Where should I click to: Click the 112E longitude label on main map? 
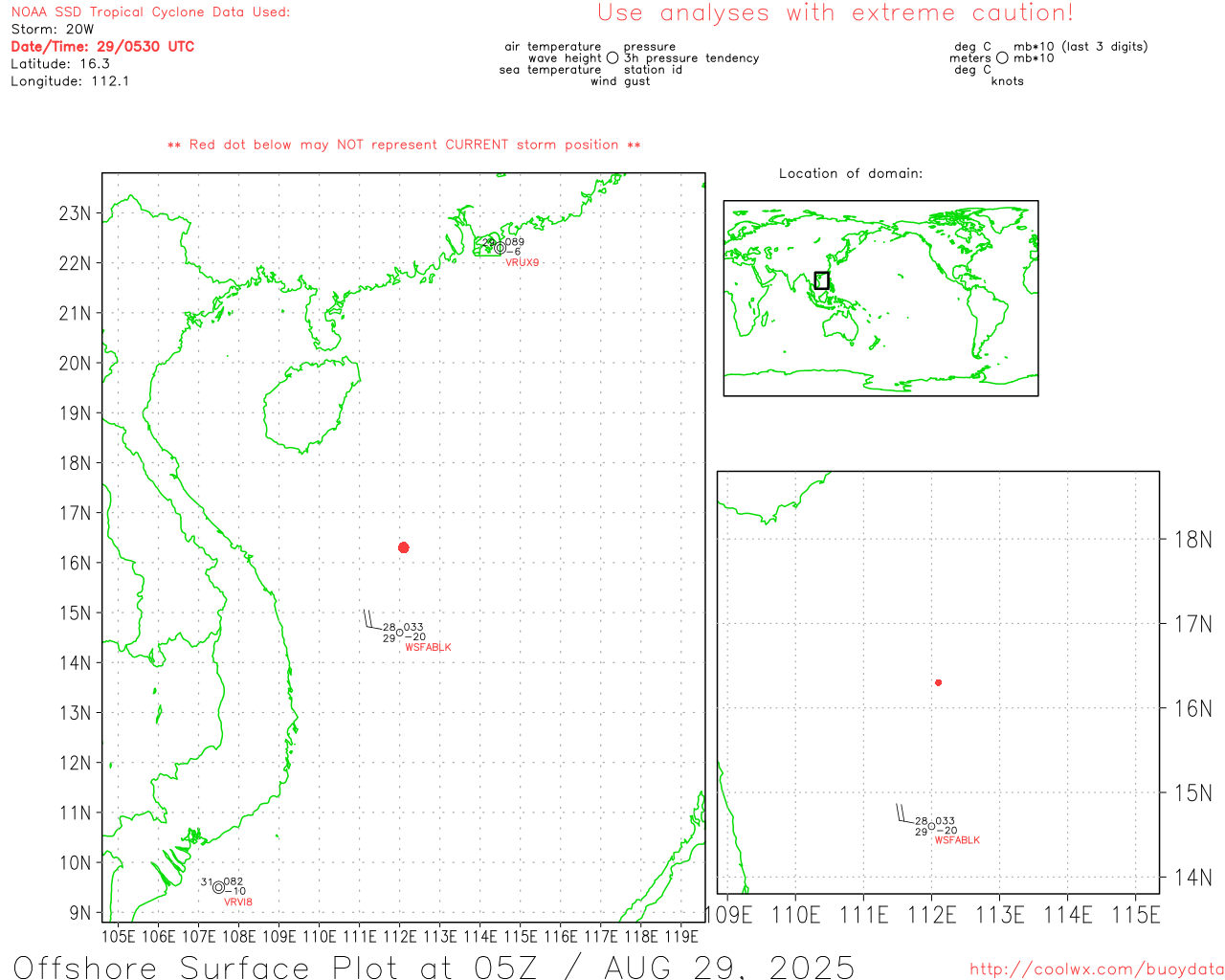(x=399, y=936)
